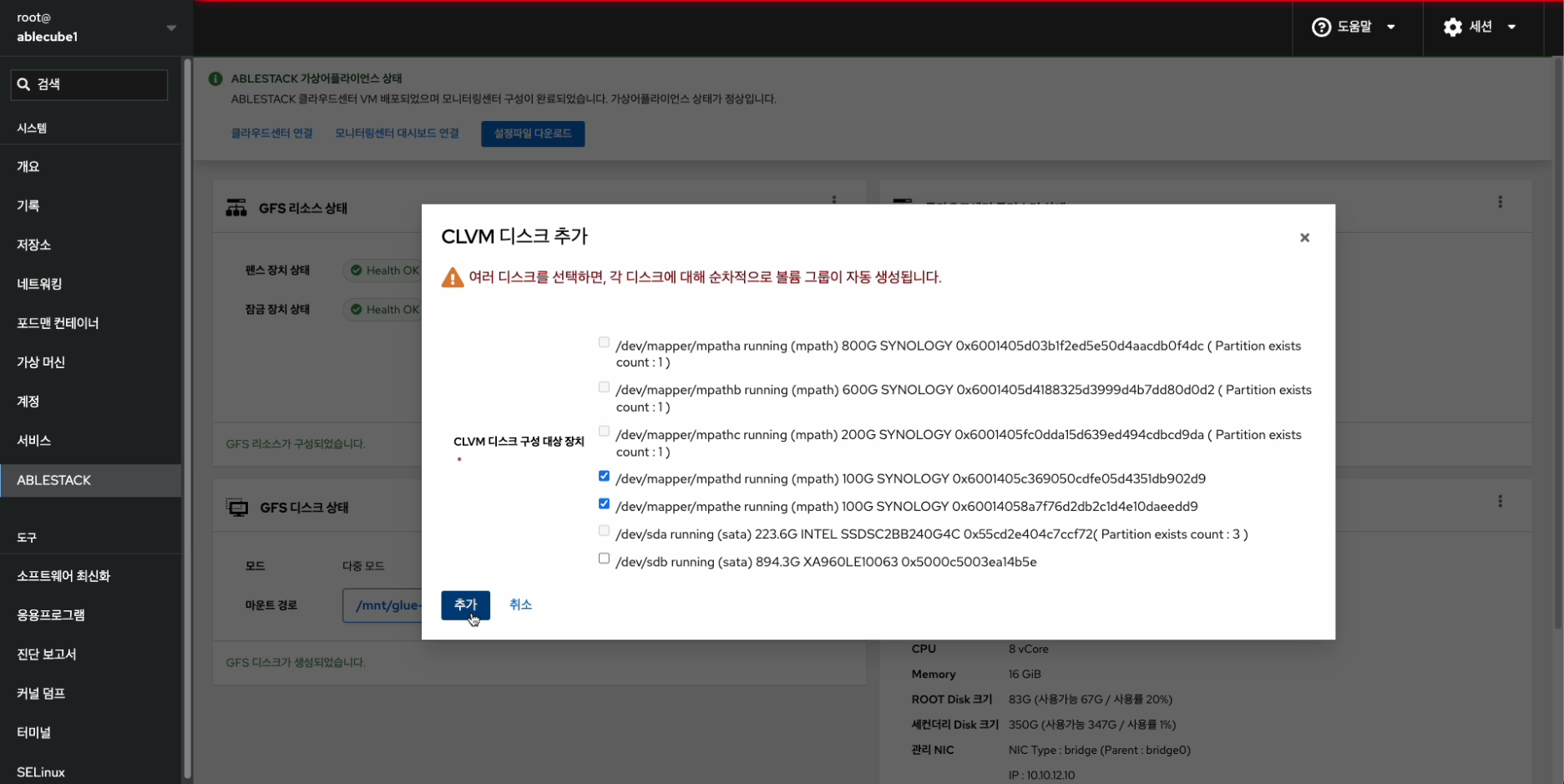The height and width of the screenshot is (784, 1564).
Task: Click the 시스템 sidebar section header
Action: [x=32, y=128]
